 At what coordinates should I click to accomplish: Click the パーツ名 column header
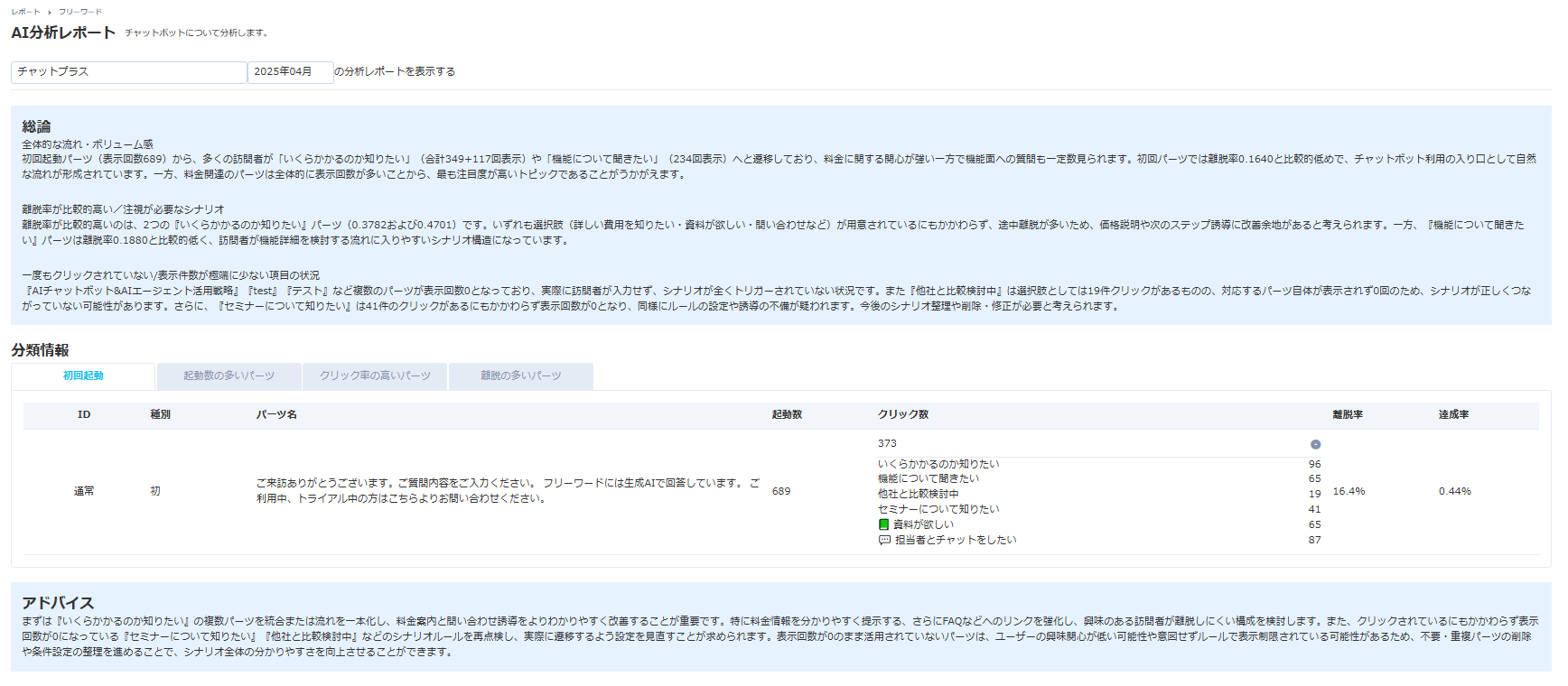[276, 415]
